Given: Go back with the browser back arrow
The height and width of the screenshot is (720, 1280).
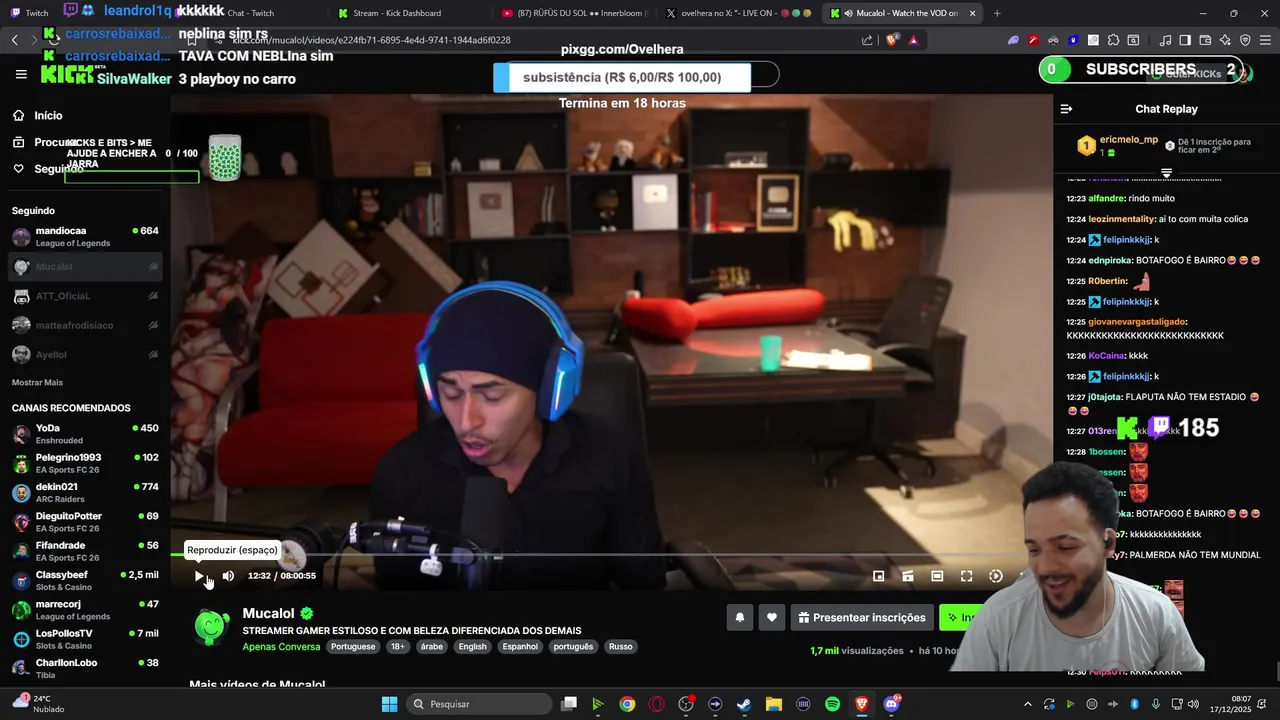Looking at the screenshot, I should click(15, 40).
